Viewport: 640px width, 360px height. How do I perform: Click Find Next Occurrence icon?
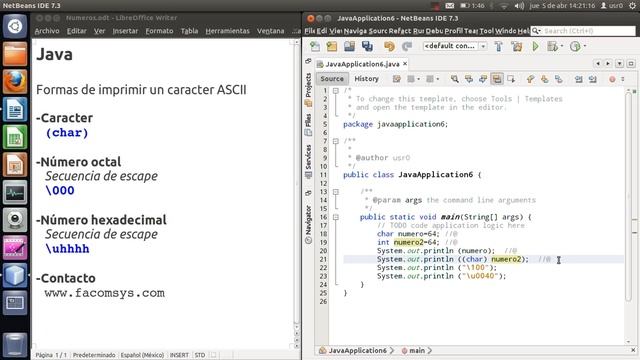483,79
